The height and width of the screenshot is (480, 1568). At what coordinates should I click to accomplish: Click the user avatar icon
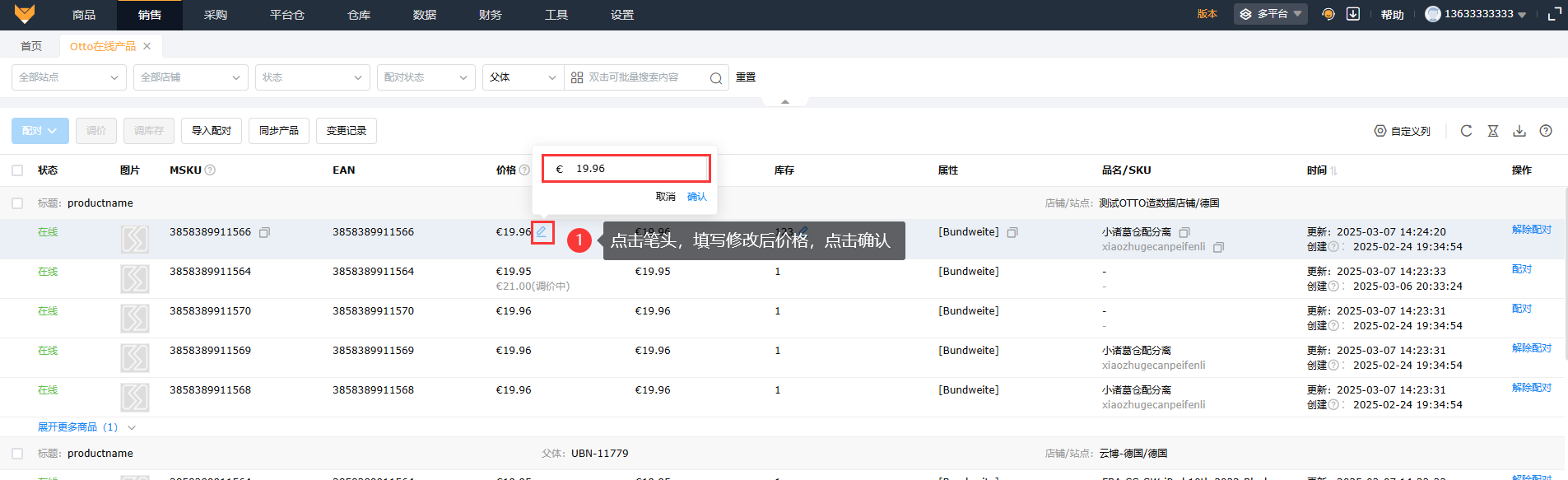pyautogui.click(x=1433, y=14)
